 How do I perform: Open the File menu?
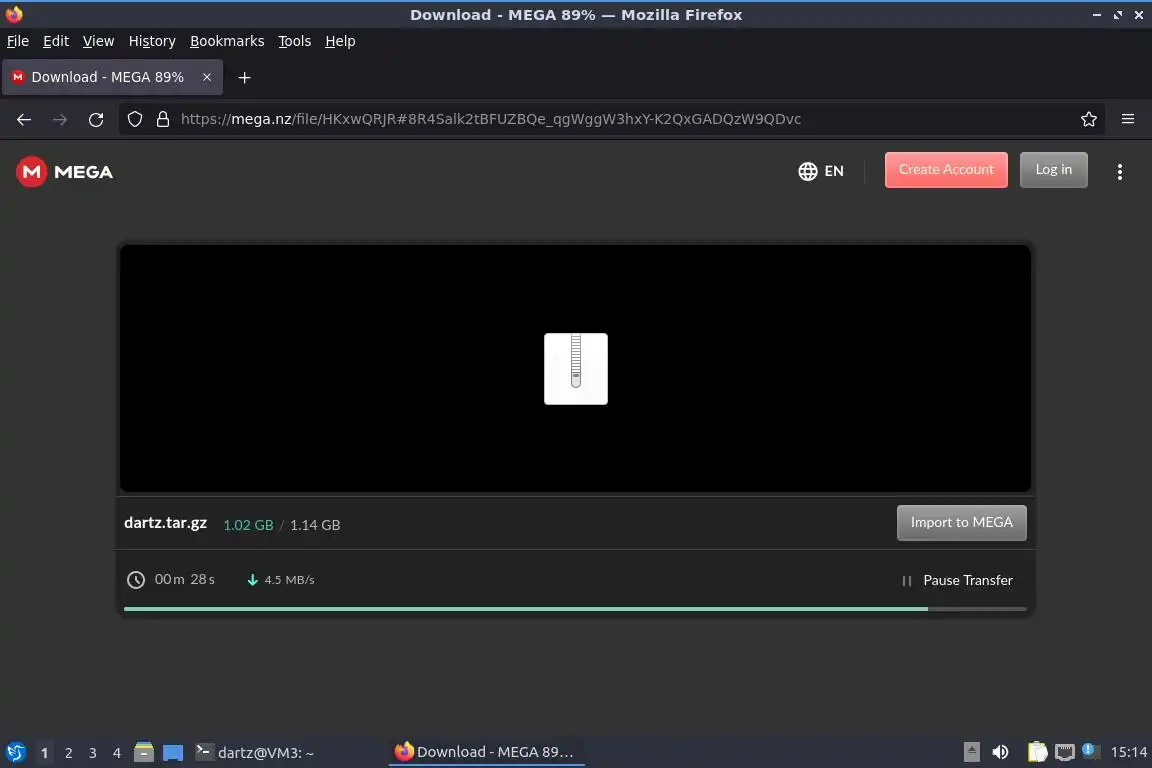pos(18,41)
